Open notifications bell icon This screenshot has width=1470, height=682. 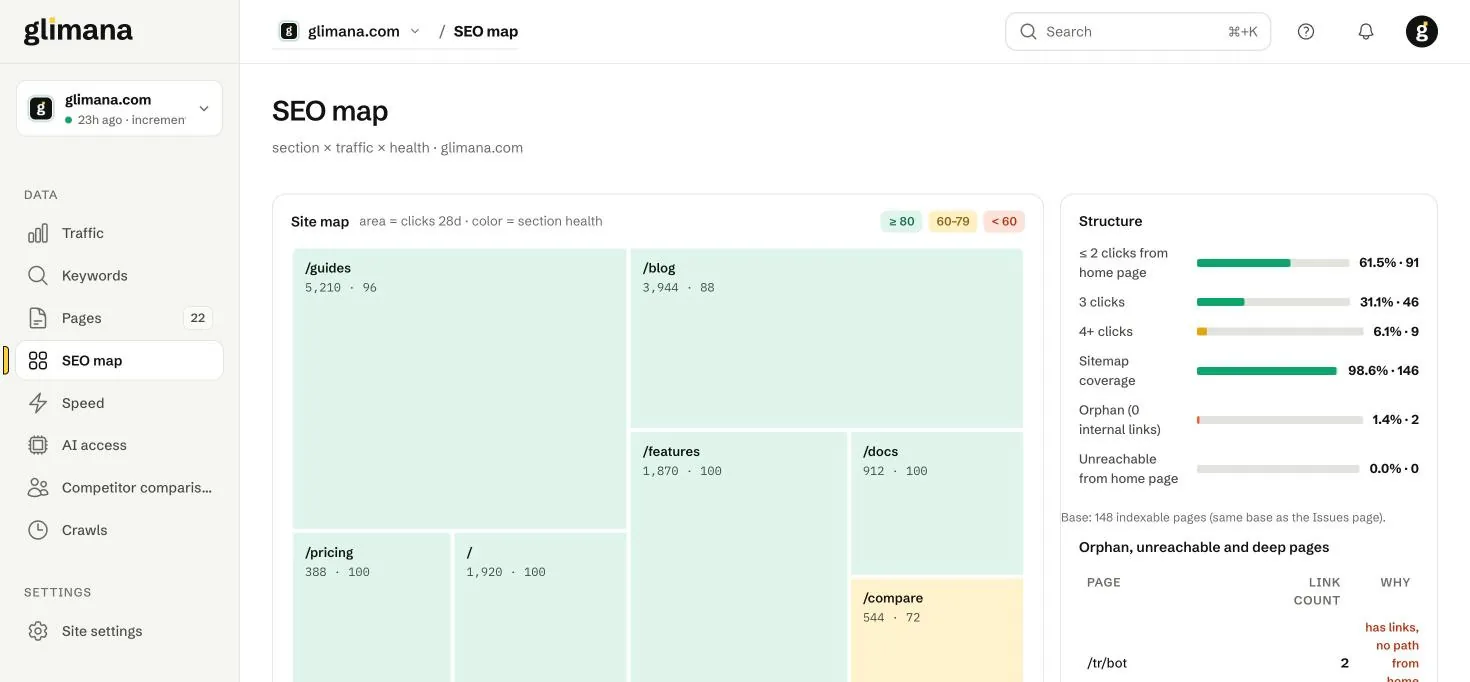(x=1366, y=31)
